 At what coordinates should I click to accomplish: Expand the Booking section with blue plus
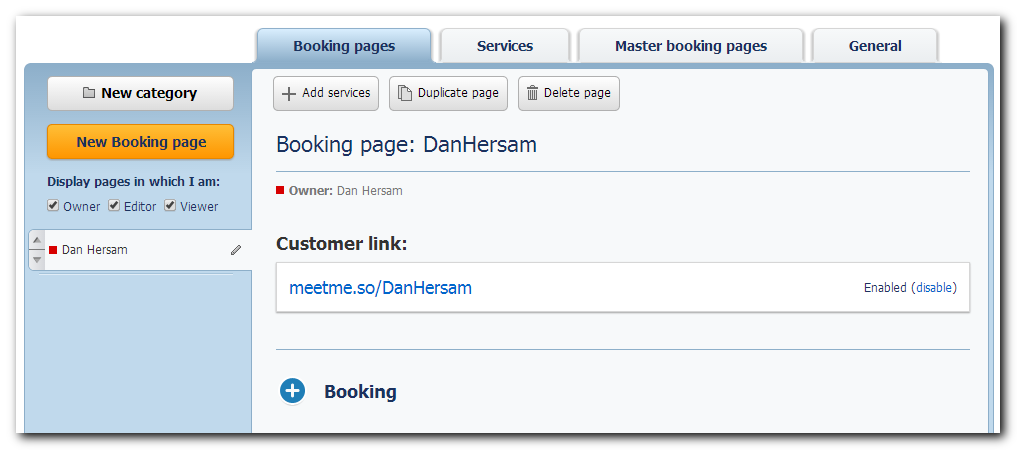coord(293,391)
